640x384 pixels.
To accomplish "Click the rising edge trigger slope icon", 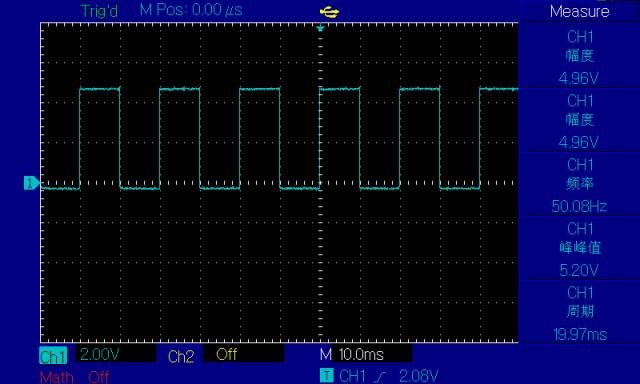I will (380, 376).
